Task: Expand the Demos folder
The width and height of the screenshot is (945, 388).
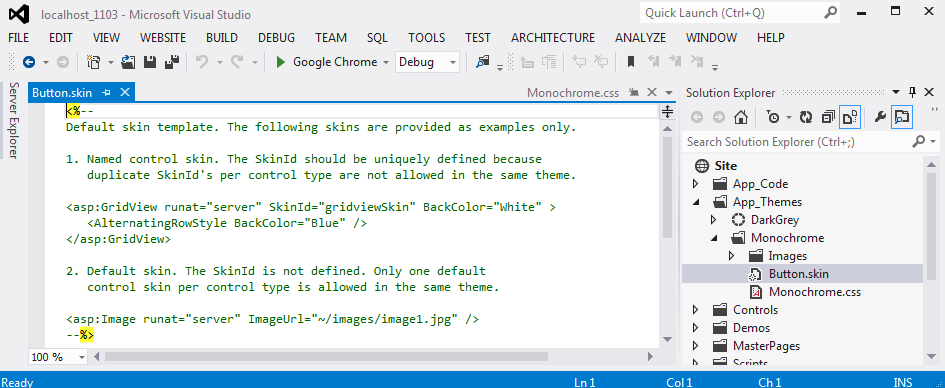Action: (x=695, y=328)
